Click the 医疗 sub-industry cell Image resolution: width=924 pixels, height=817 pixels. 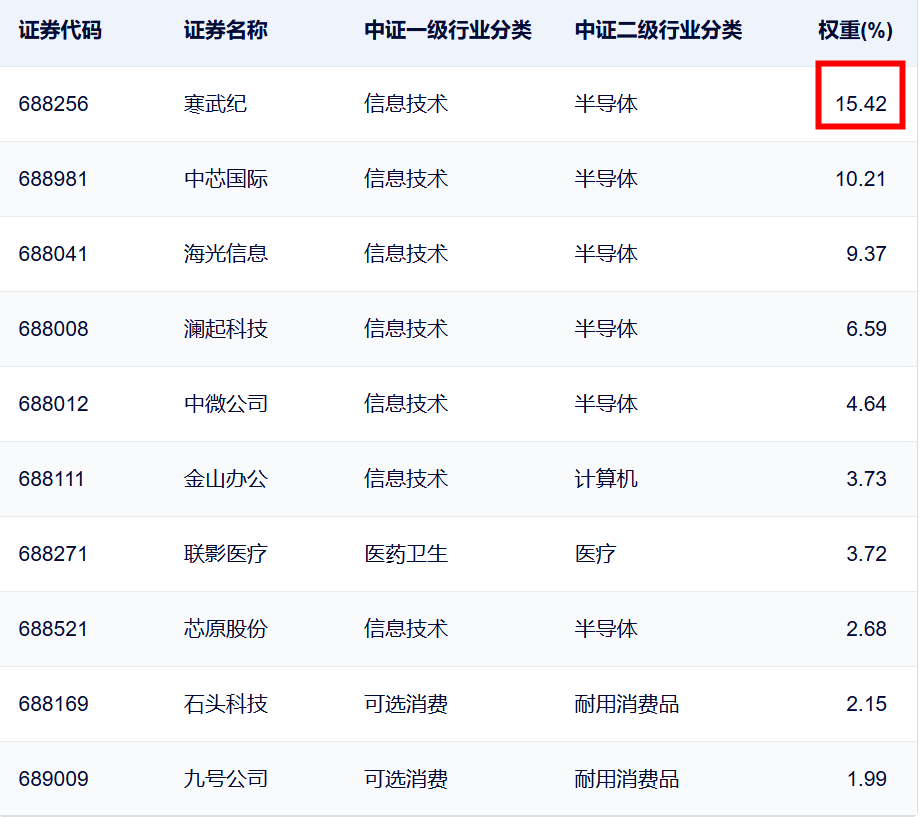pos(595,554)
